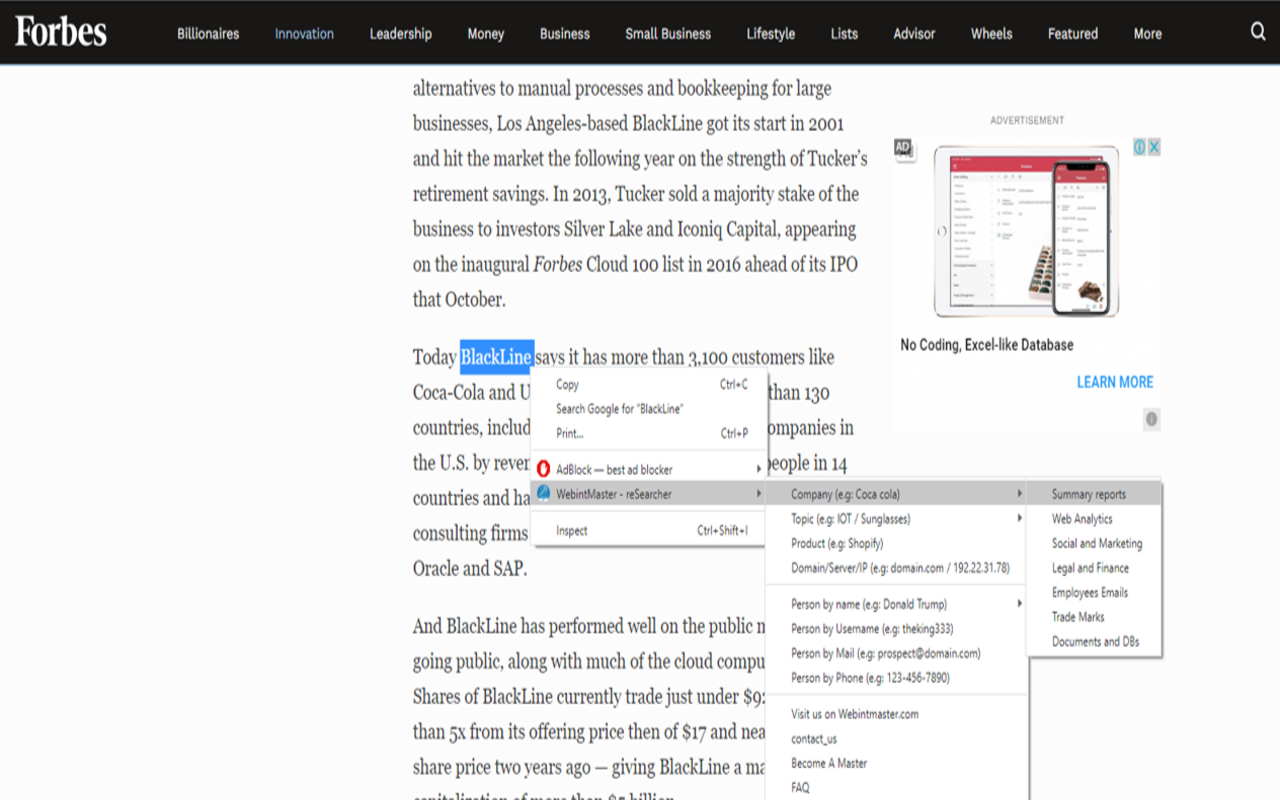
Task: Choose Documents and DBs submenu item
Action: coord(1095,642)
